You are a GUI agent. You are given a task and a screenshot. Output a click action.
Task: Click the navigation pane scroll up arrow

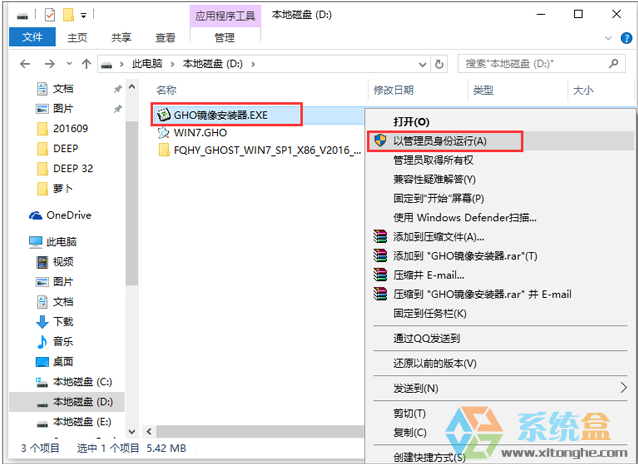pyautogui.click(x=132, y=87)
